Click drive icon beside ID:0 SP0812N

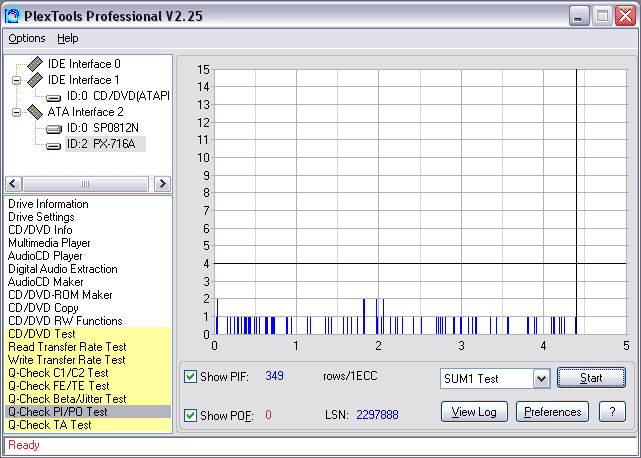click(53, 129)
